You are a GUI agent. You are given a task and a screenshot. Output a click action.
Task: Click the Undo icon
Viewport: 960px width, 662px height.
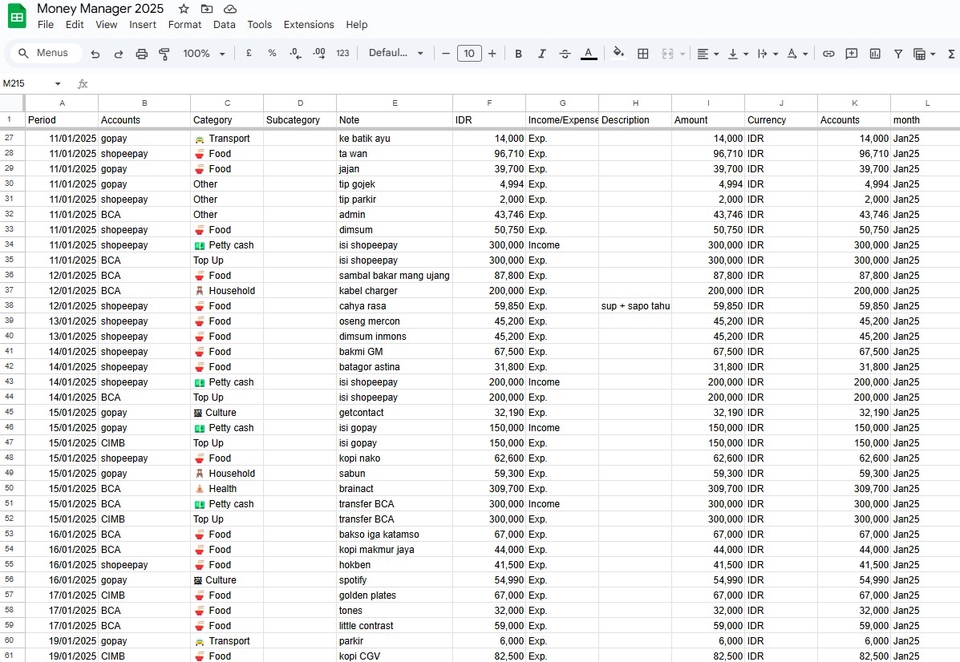(x=95, y=54)
